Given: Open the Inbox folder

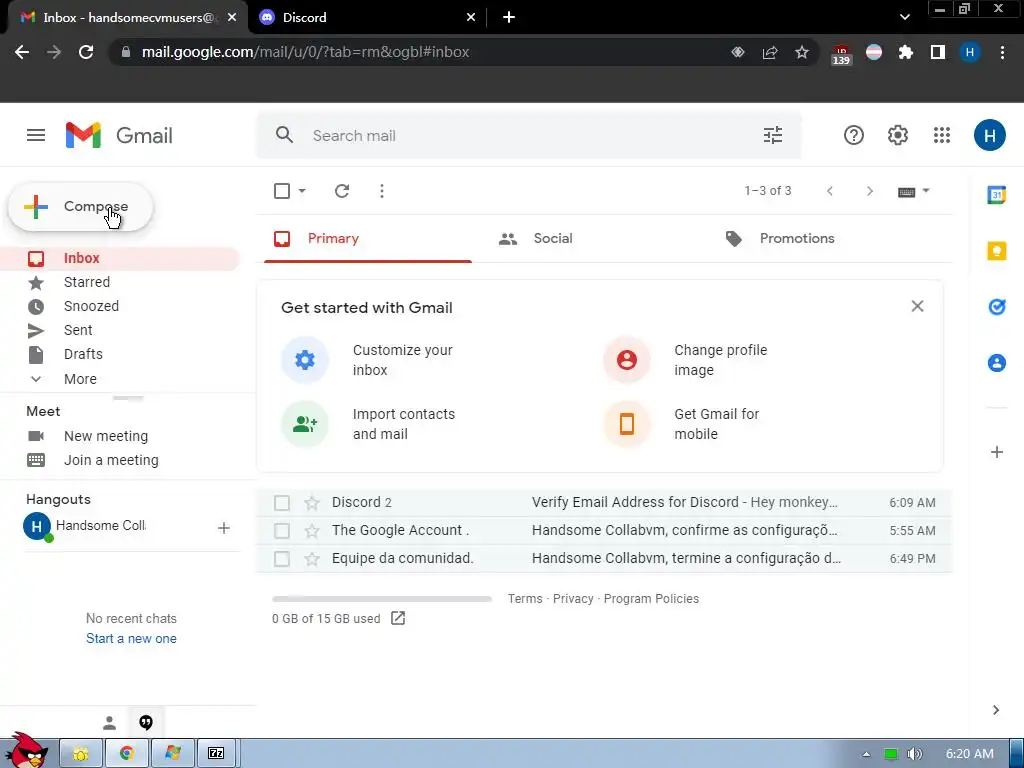Looking at the screenshot, I should 121,258.
